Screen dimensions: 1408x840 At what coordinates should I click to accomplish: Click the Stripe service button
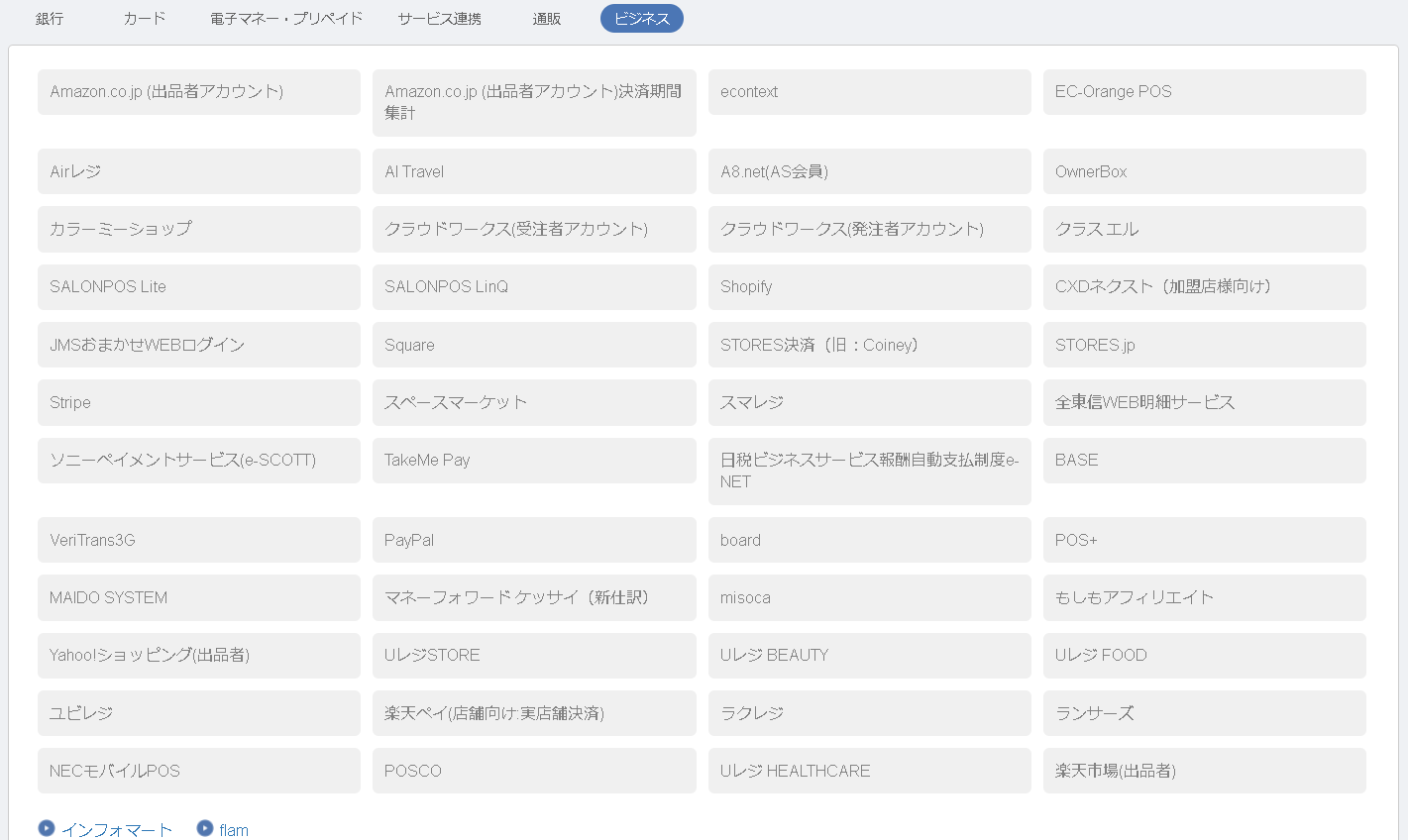pos(198,403)
